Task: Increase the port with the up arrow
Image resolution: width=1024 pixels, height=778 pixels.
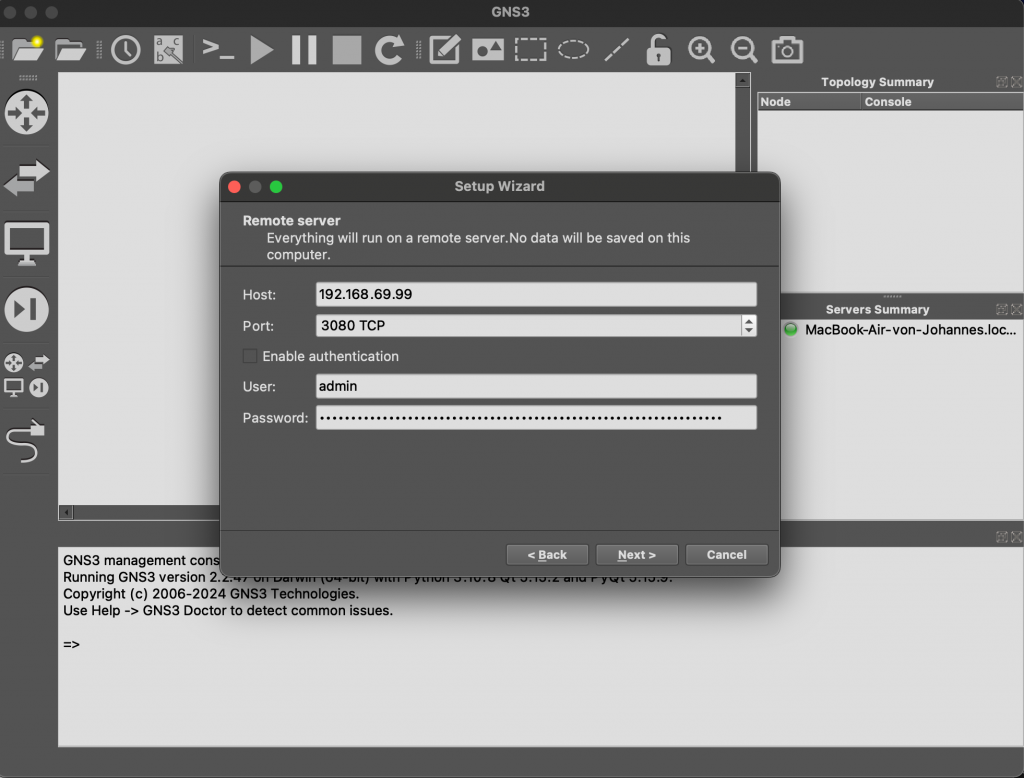Action: pyautogui.click(x=749, y=320)
